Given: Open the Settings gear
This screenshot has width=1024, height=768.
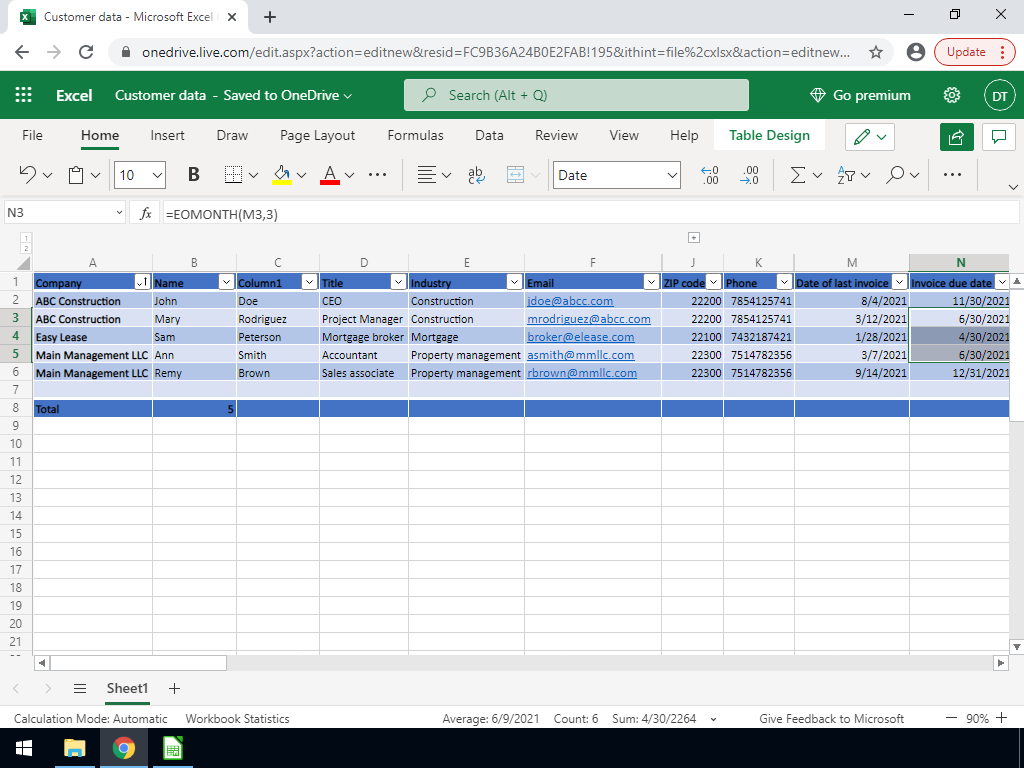Looking at the screenshot, I should click(952, 95).
